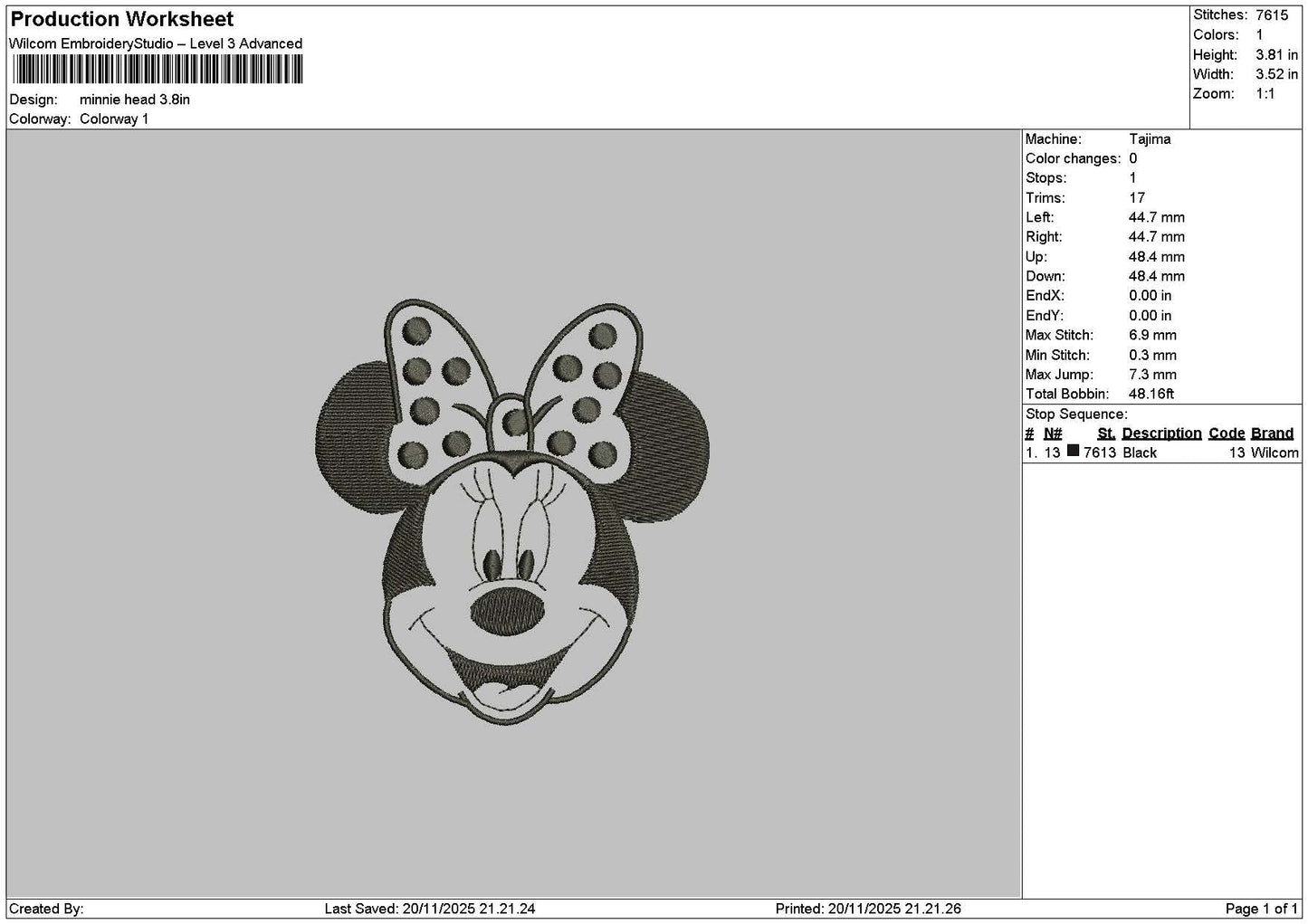Click the Width value '3.52 in'

pyautogui.click(x=1276, y=74)
